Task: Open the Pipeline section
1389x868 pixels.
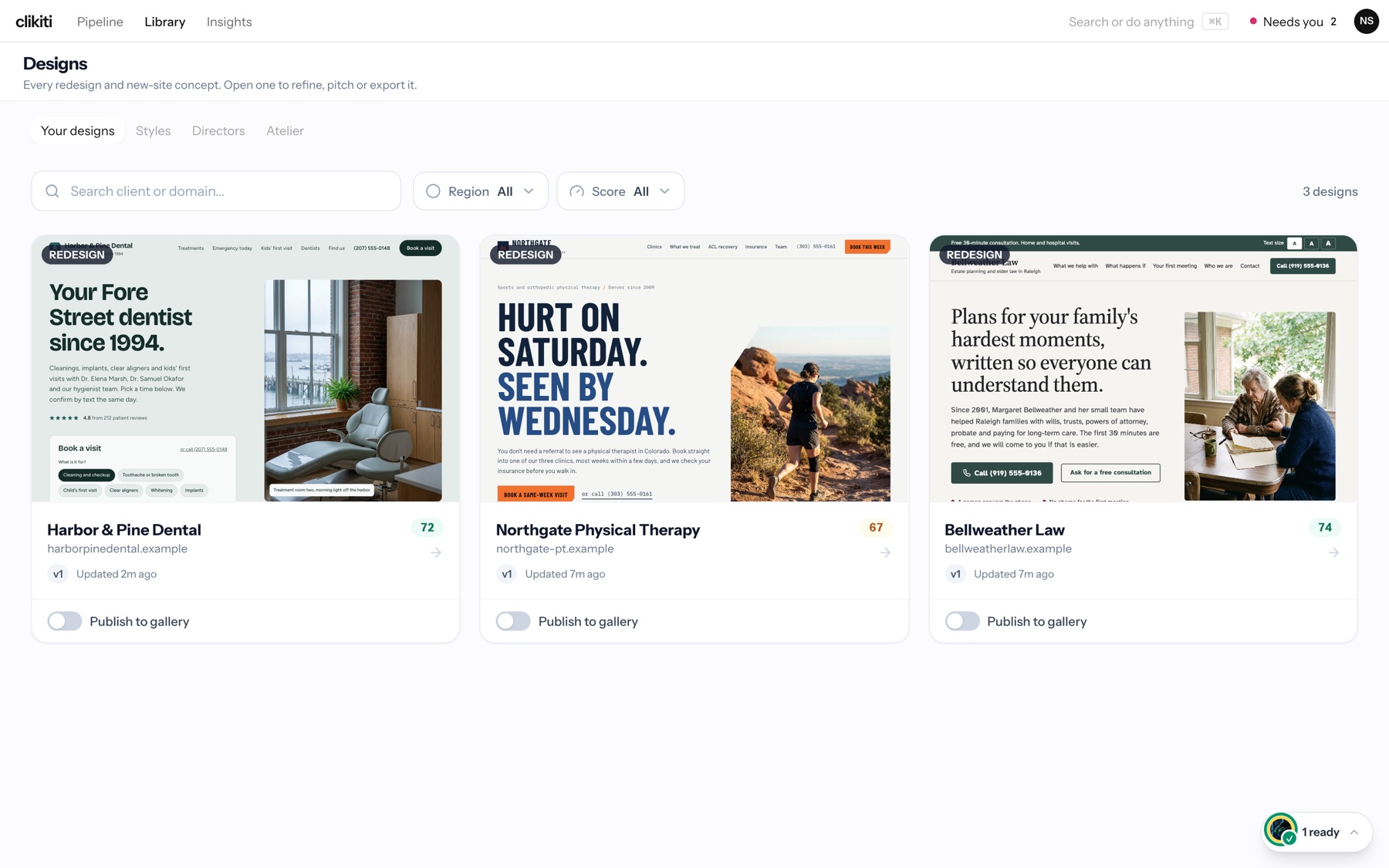Action: [x=100, y=22]
